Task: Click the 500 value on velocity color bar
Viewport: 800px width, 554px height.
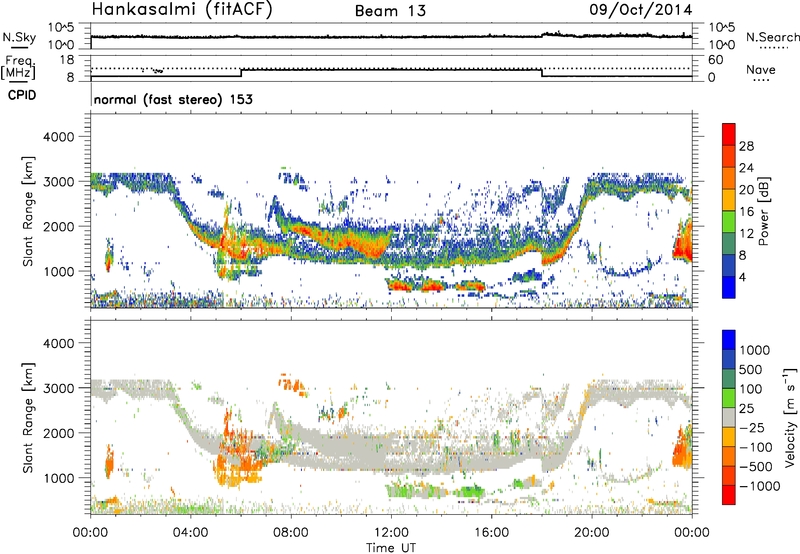Action: click(752, 370)
